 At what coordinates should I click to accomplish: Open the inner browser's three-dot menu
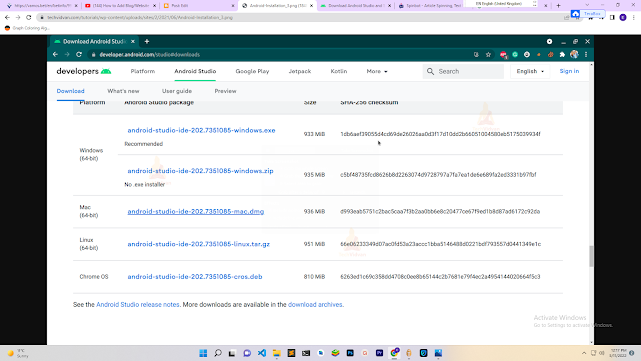[586, 54]
